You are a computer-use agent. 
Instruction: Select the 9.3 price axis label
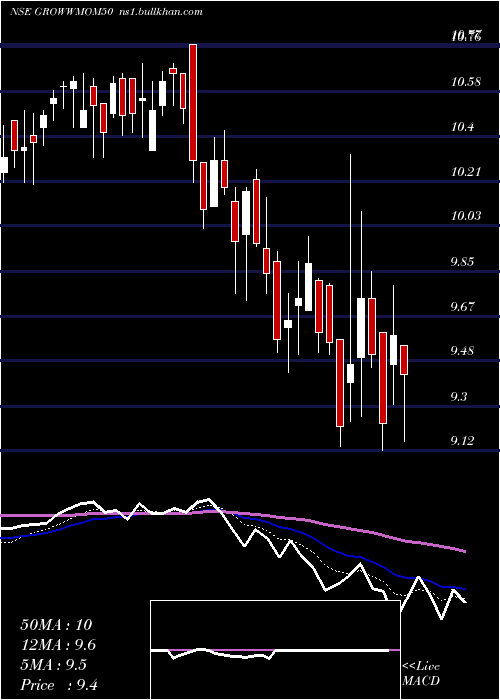pos(459,396)
